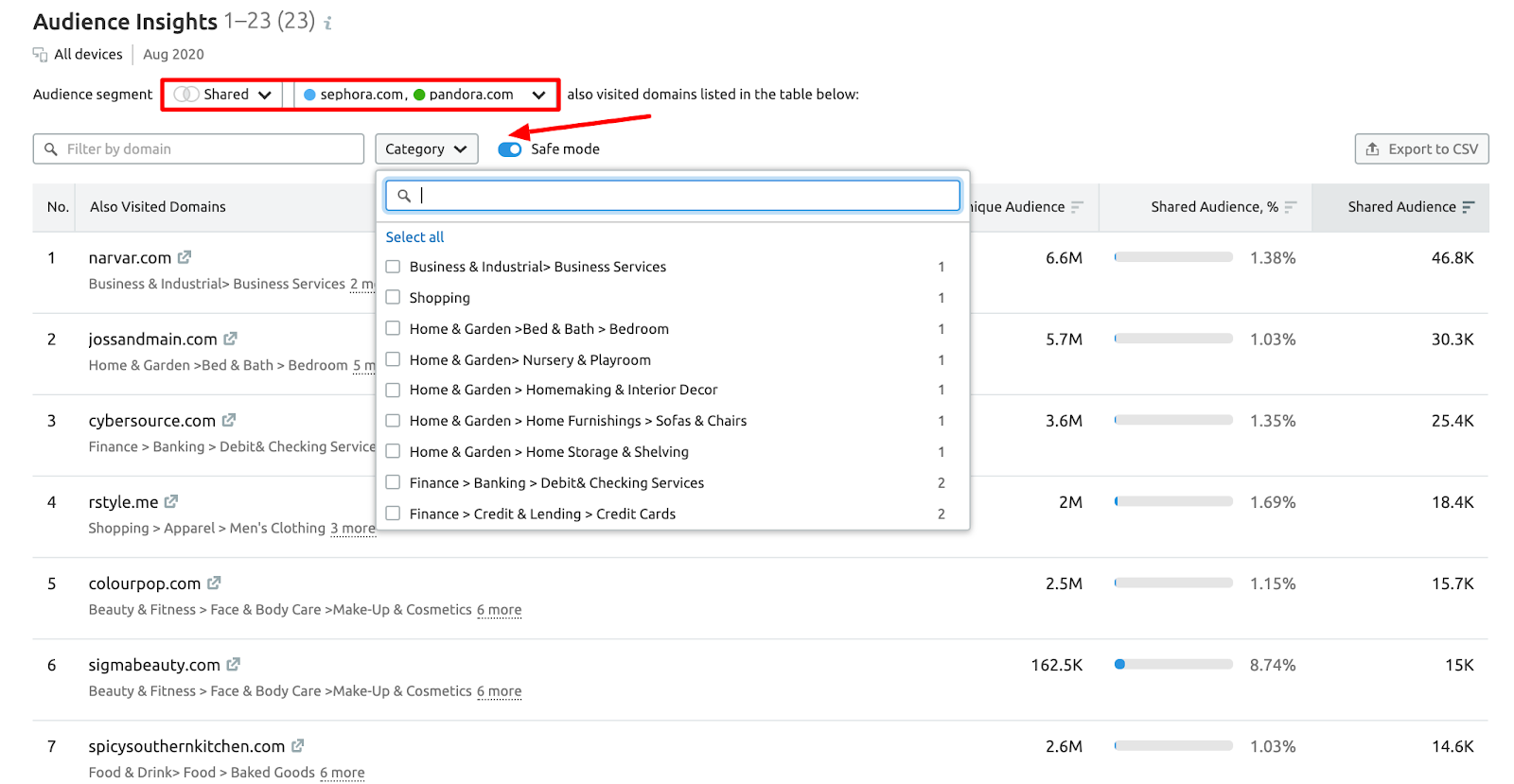Click Select all in category list
This screenshot has width=1514, height=784.
[x=414, y=237]
